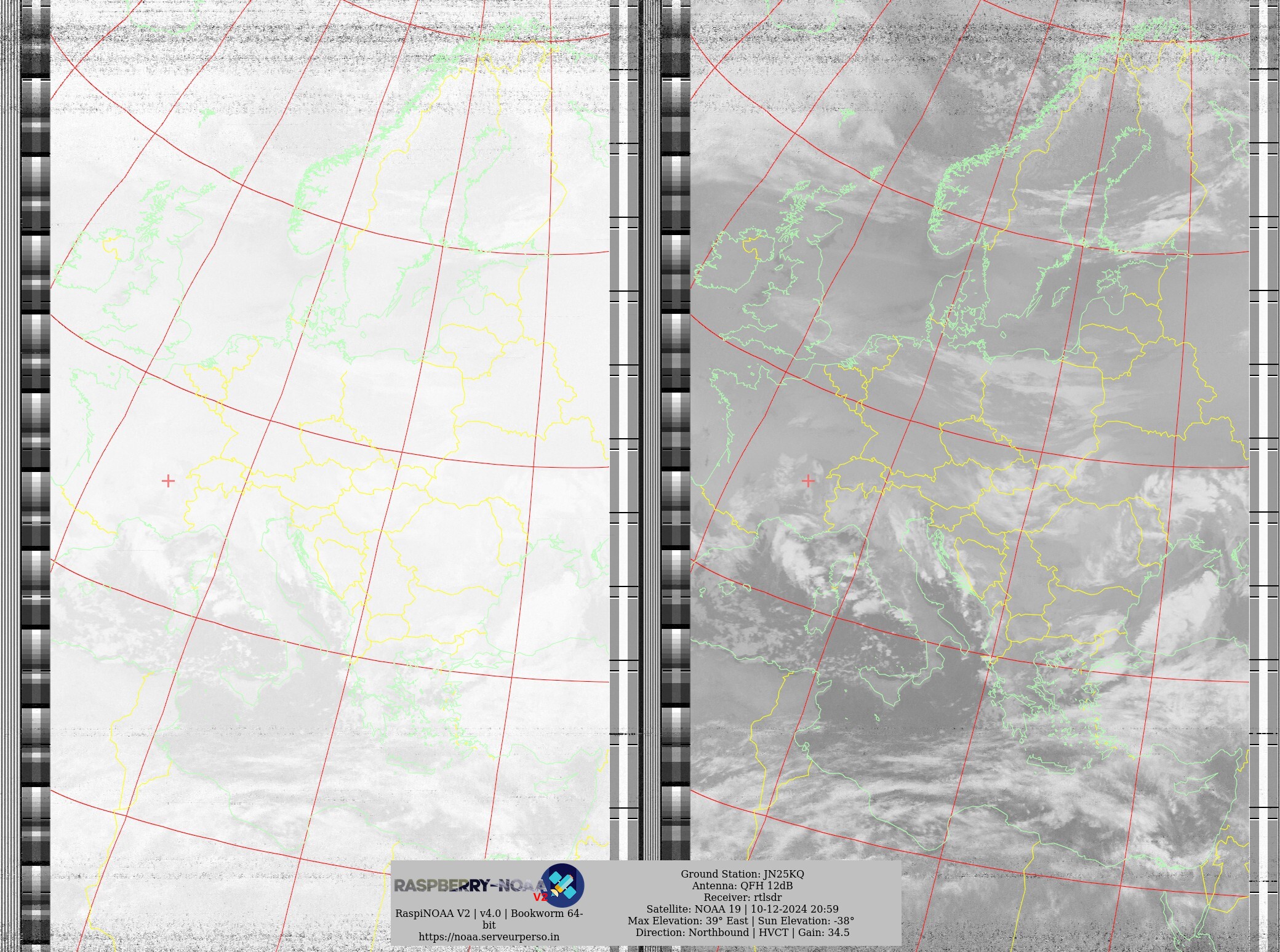
Task: Click the Receiver: rtlsdr line
Action: (x=742, y=897)
